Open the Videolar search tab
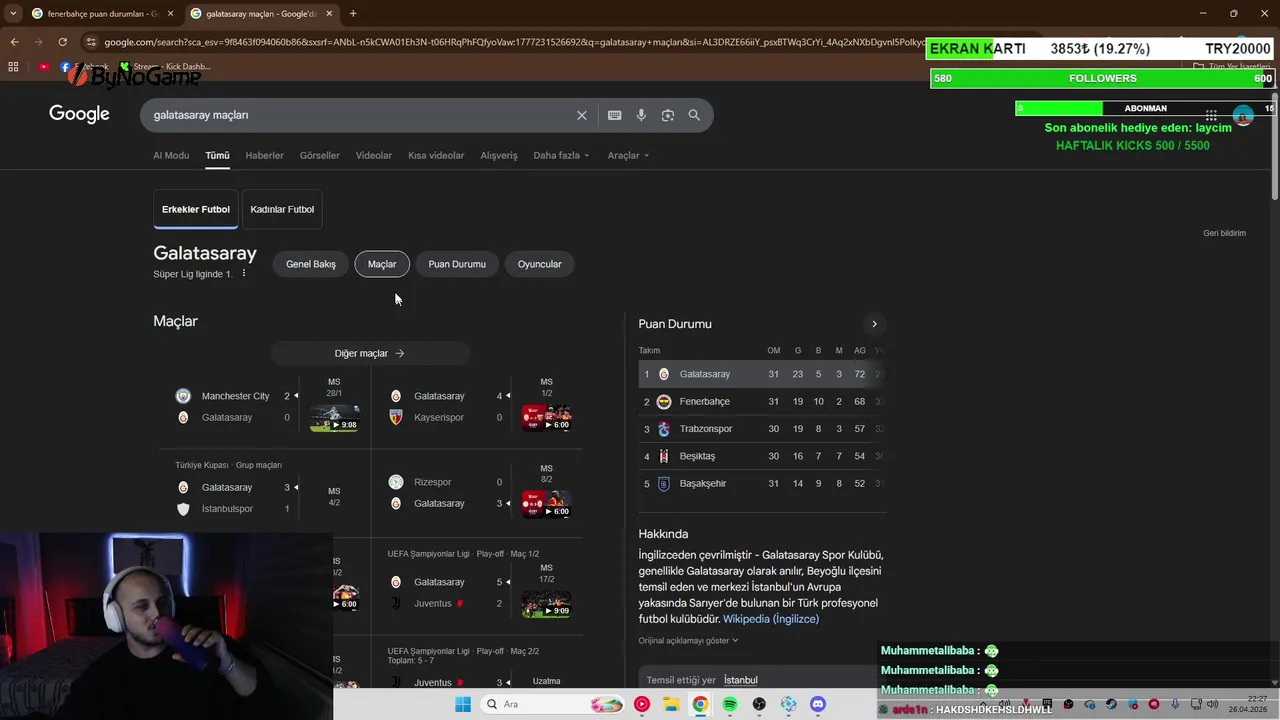This screenshot has height=720, width=1280. click(374, 156)
